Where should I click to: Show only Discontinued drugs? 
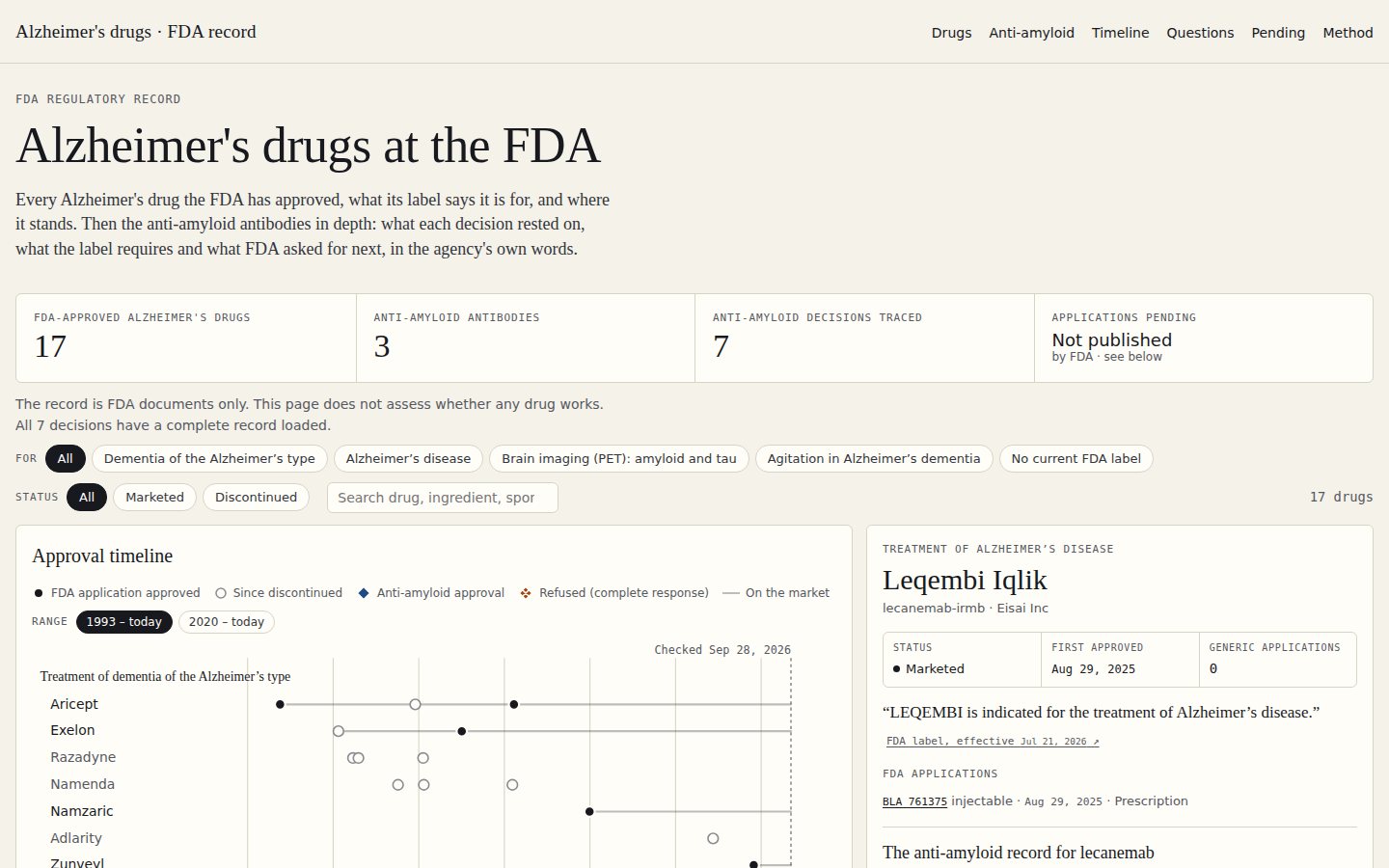[x=256, y=498]
